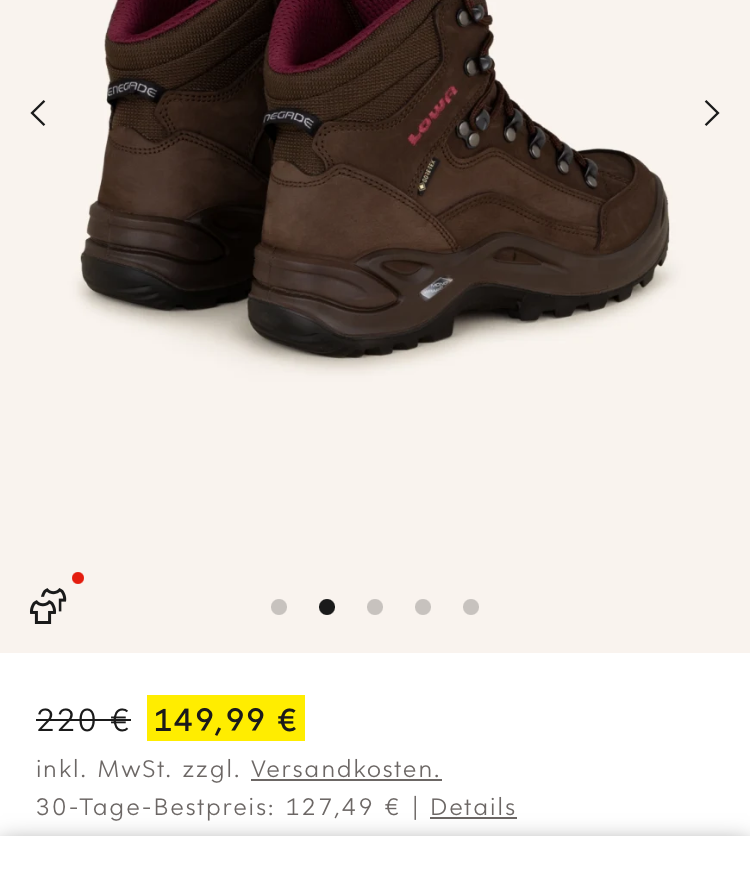Image resolution: width=750 pixels, height=872 pixels.
Task: Go to the fourth gallery image dot
Action: tap(423, 607)
